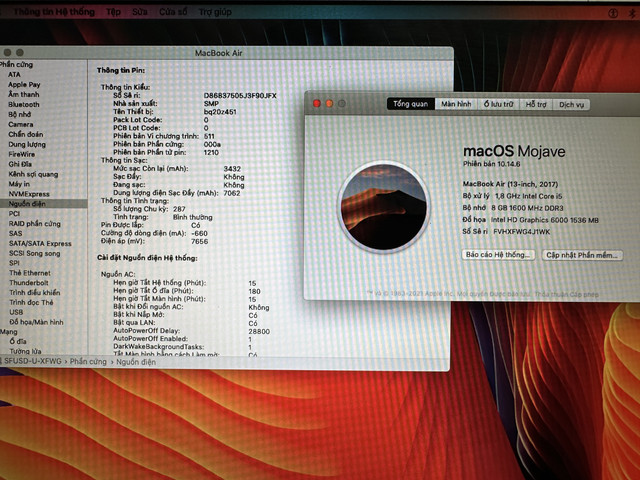Open the Cửa sổ menu
Viewport: 640px width, 480px height.
173,12
